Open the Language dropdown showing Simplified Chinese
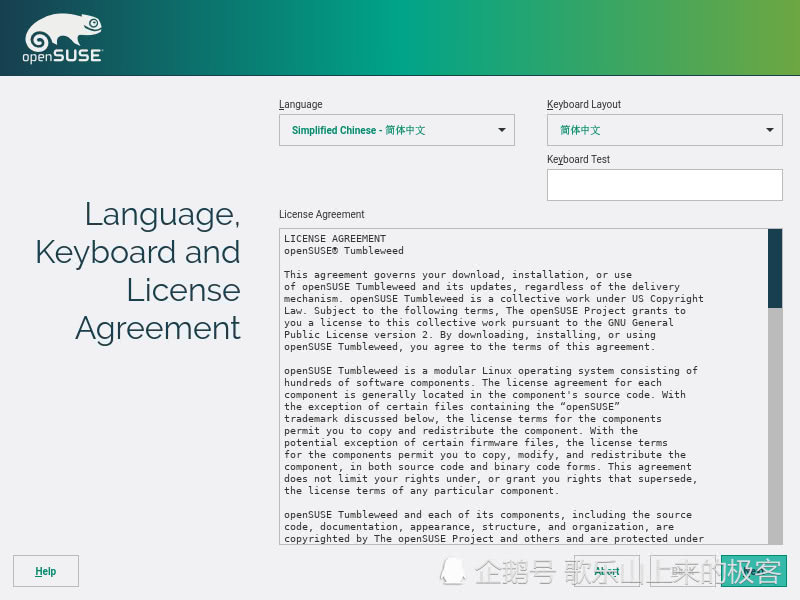This screenshot has width=800, height=600. [396, 130]
